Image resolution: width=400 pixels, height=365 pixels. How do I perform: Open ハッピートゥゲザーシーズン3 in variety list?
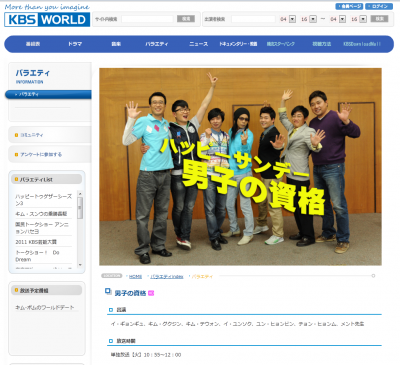point(43,200)
